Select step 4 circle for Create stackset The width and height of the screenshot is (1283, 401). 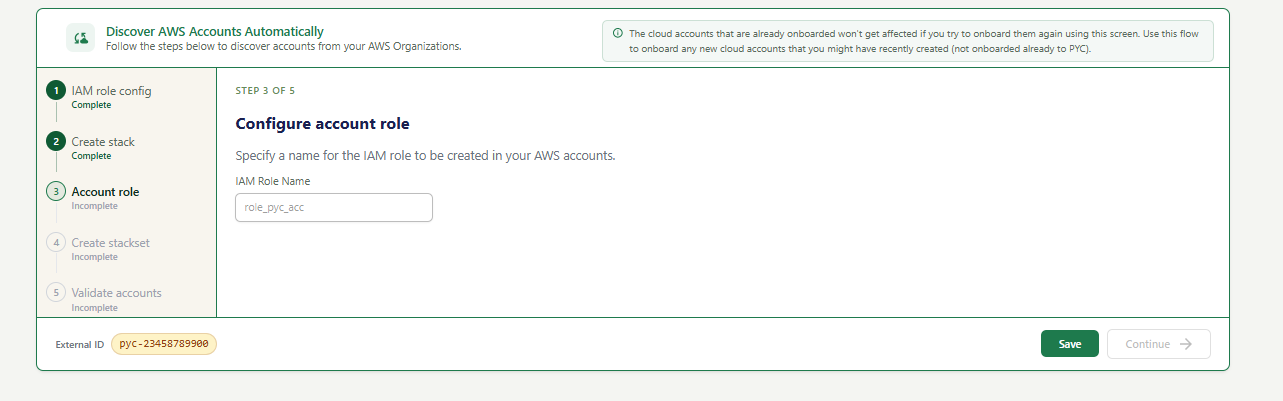pyautogui.click(x=56, y=242)
